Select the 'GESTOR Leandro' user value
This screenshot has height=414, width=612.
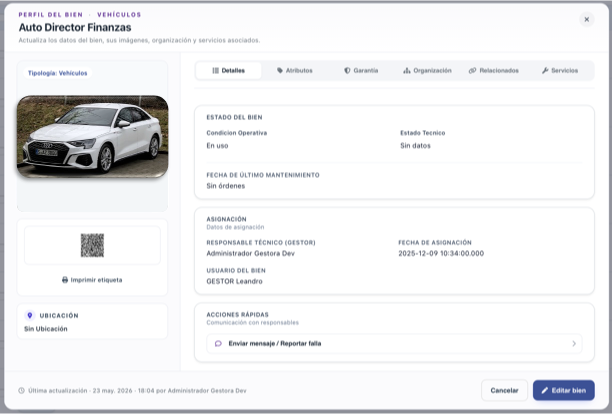[x=235, y=281]
